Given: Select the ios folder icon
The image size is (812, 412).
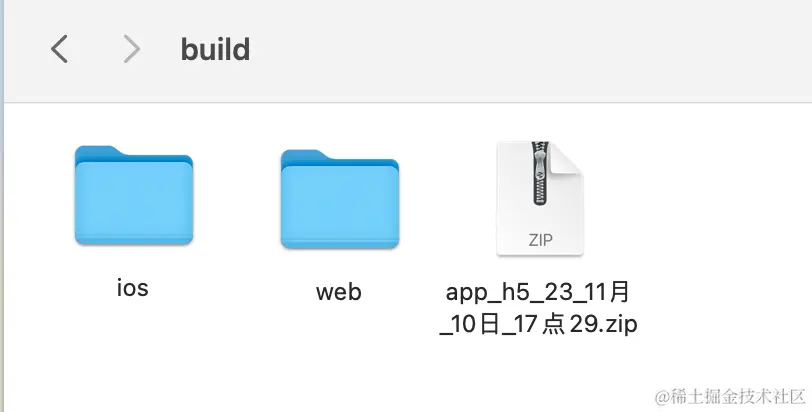Looking at the screenshot, I should [133, 200].
